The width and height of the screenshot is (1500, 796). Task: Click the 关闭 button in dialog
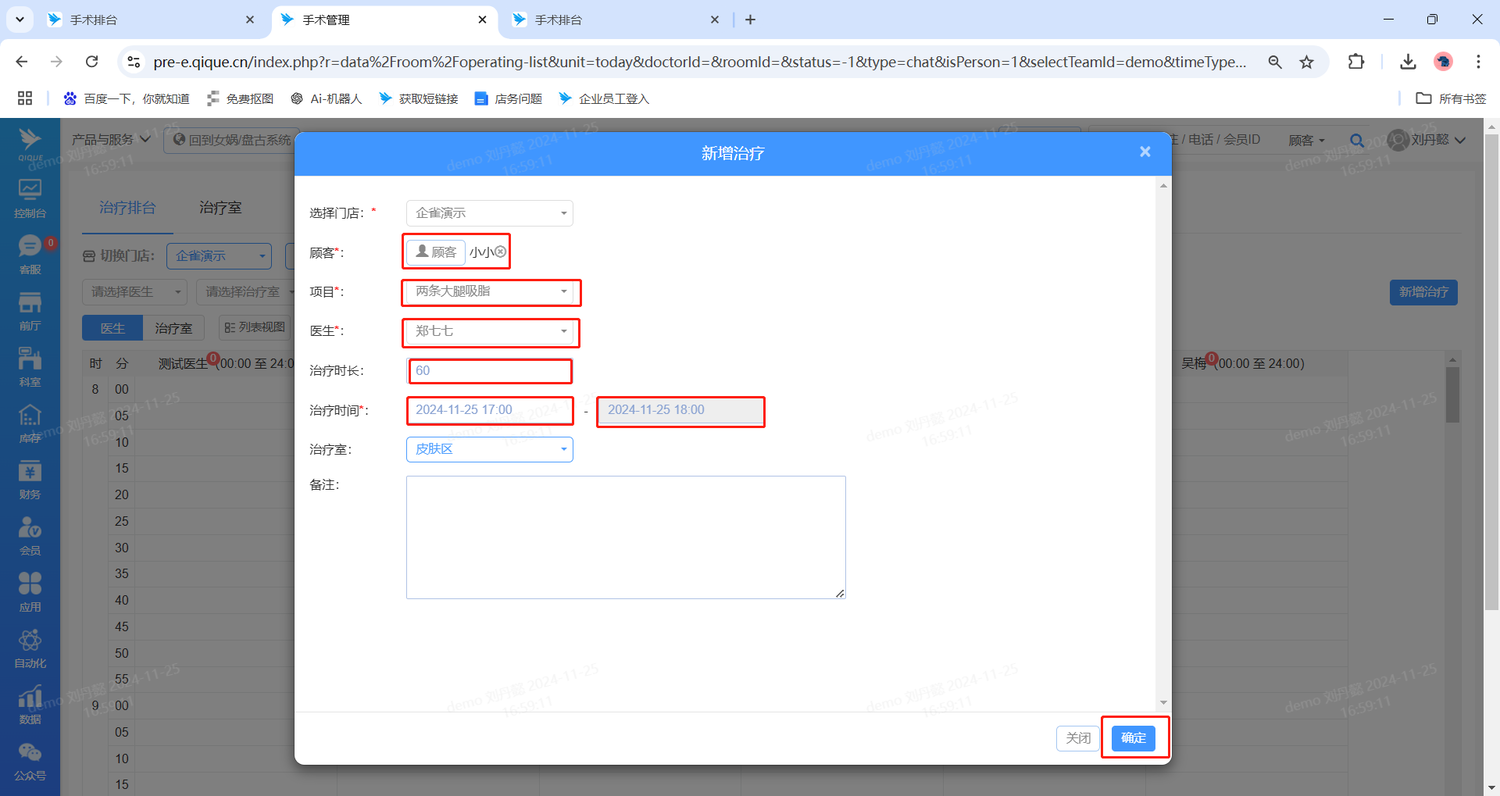(1078, 738)
